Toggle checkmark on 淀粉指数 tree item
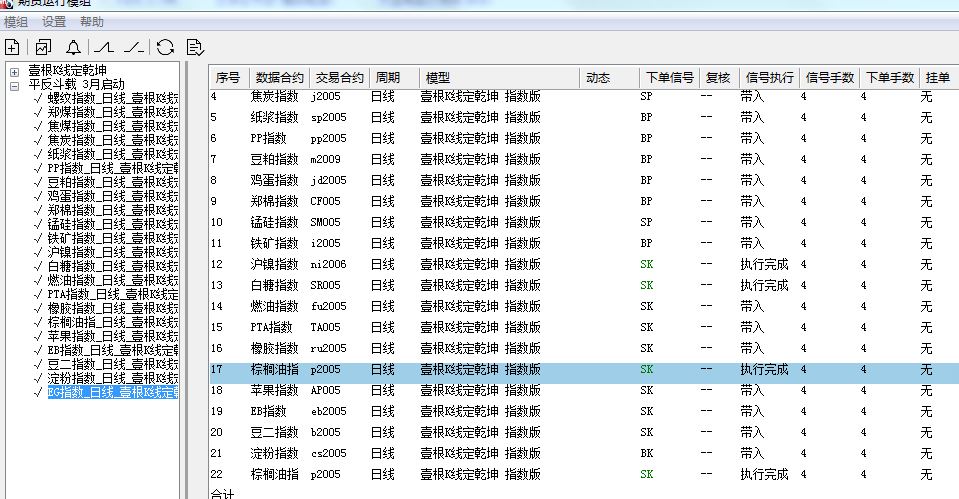Viewport: 959px width, 499px height. click(x=38, y=379)
